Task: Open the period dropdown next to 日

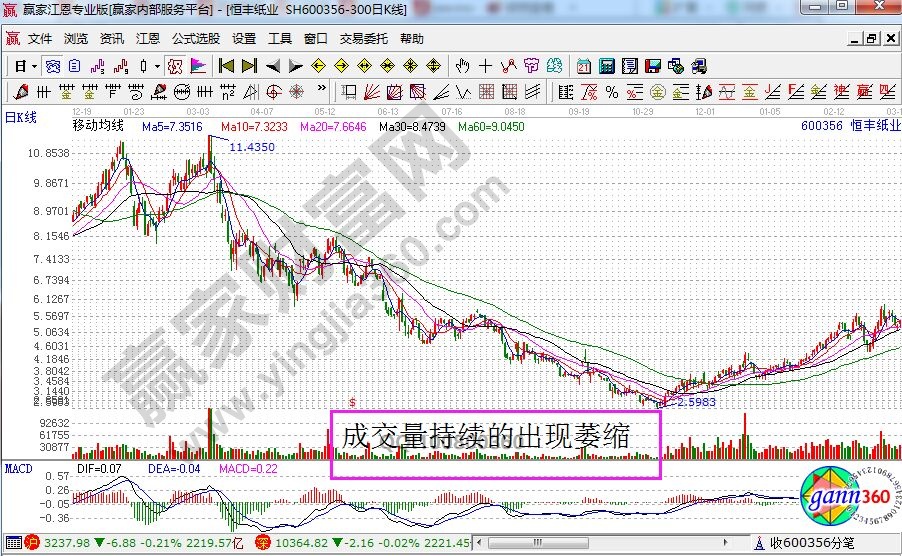Action: click(x=34, y=66)
